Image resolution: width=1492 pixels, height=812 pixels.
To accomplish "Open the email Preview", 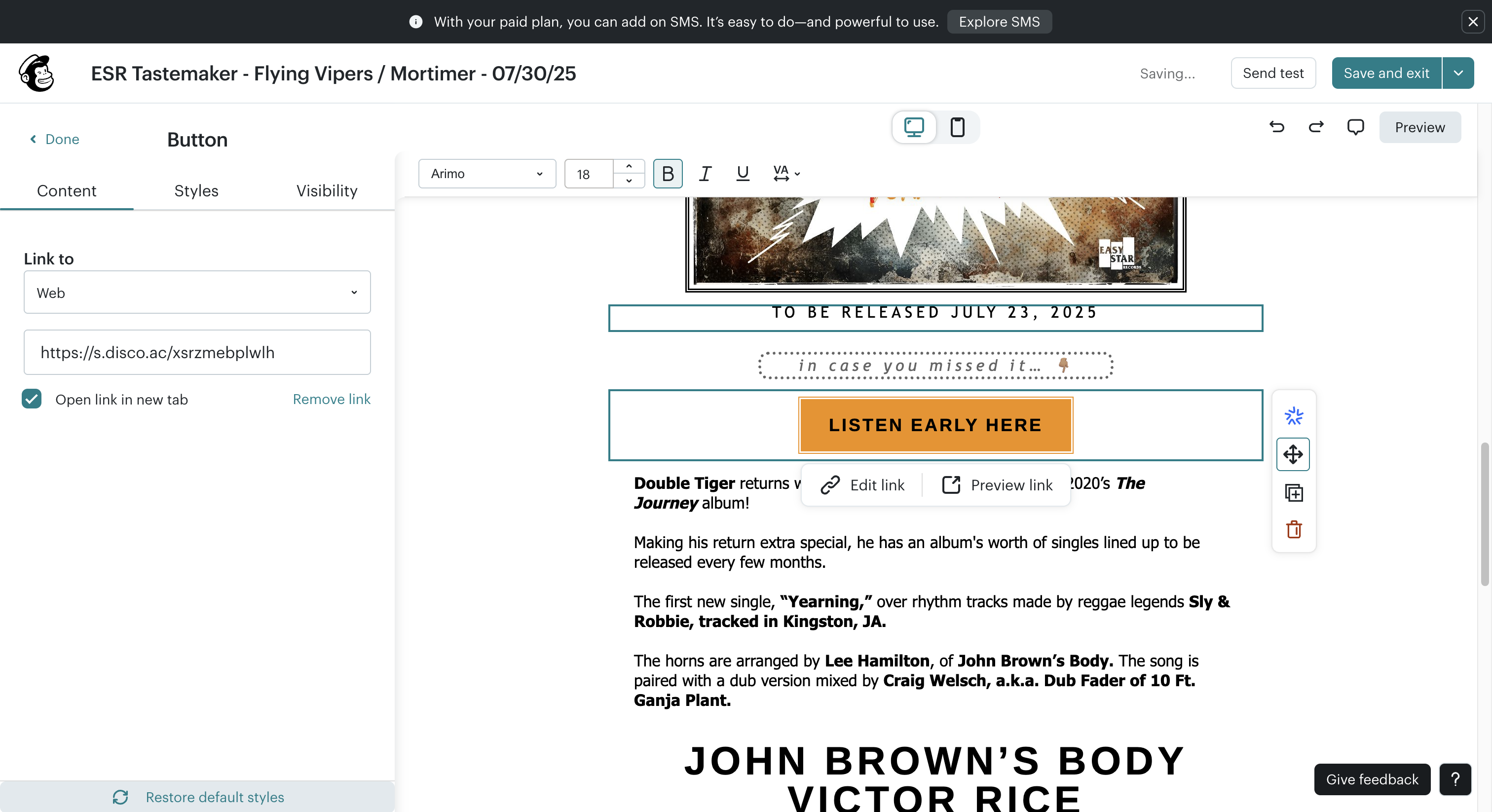I will [x=1419, y=127].
